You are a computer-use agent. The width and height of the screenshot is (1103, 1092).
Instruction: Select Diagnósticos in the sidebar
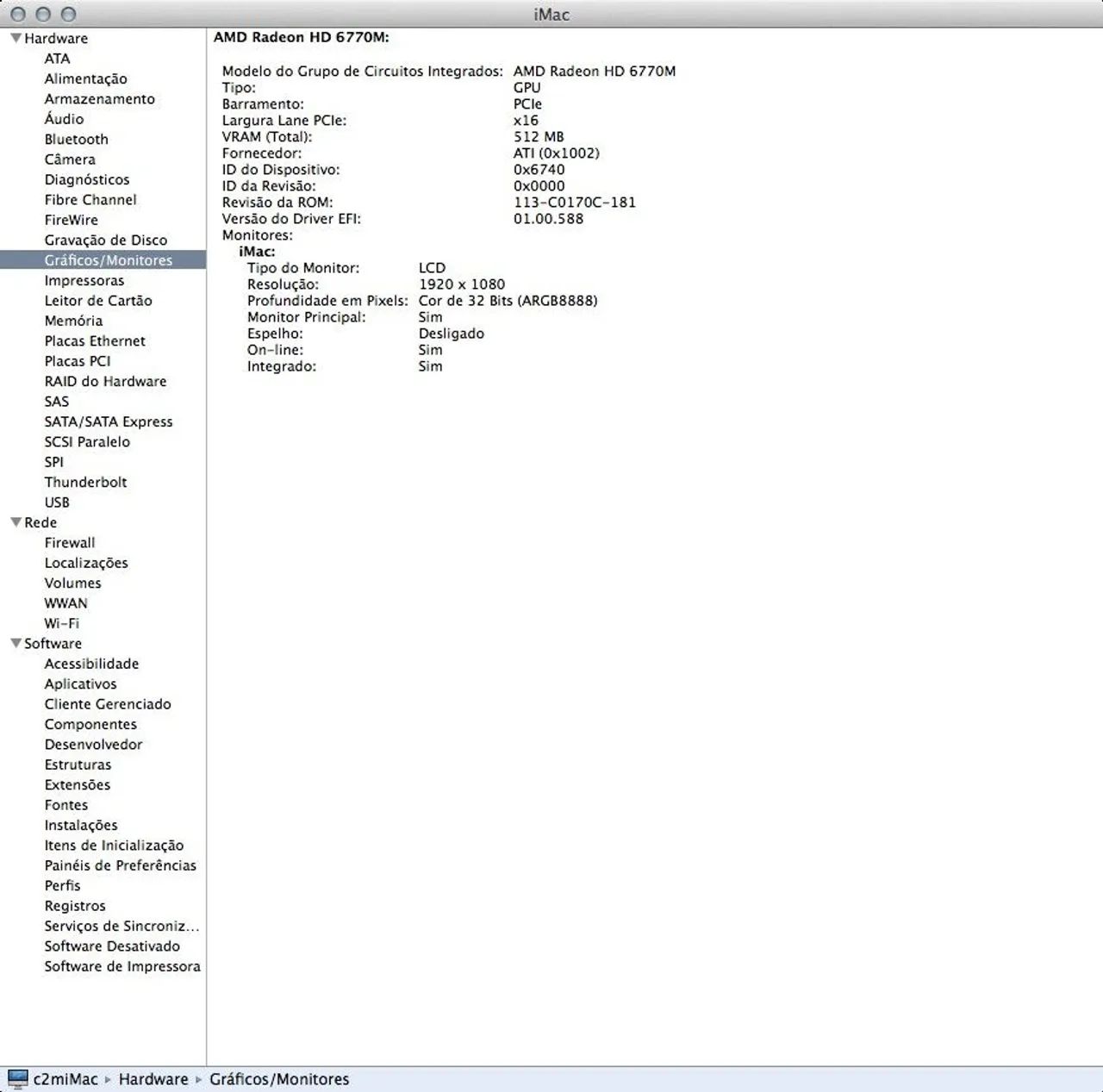click(87, 179)
